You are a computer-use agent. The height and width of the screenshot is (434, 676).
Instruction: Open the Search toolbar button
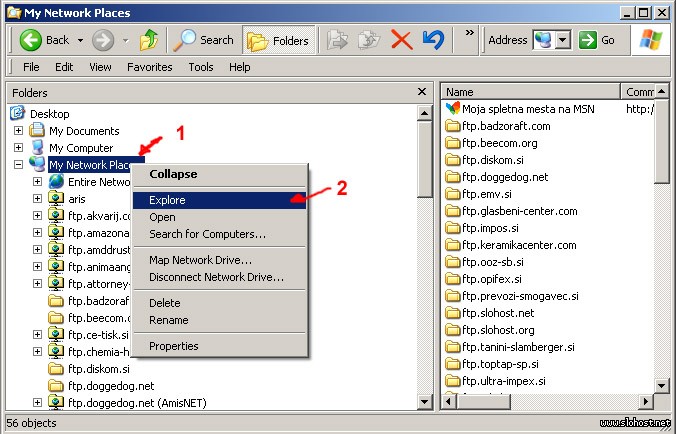203,40
